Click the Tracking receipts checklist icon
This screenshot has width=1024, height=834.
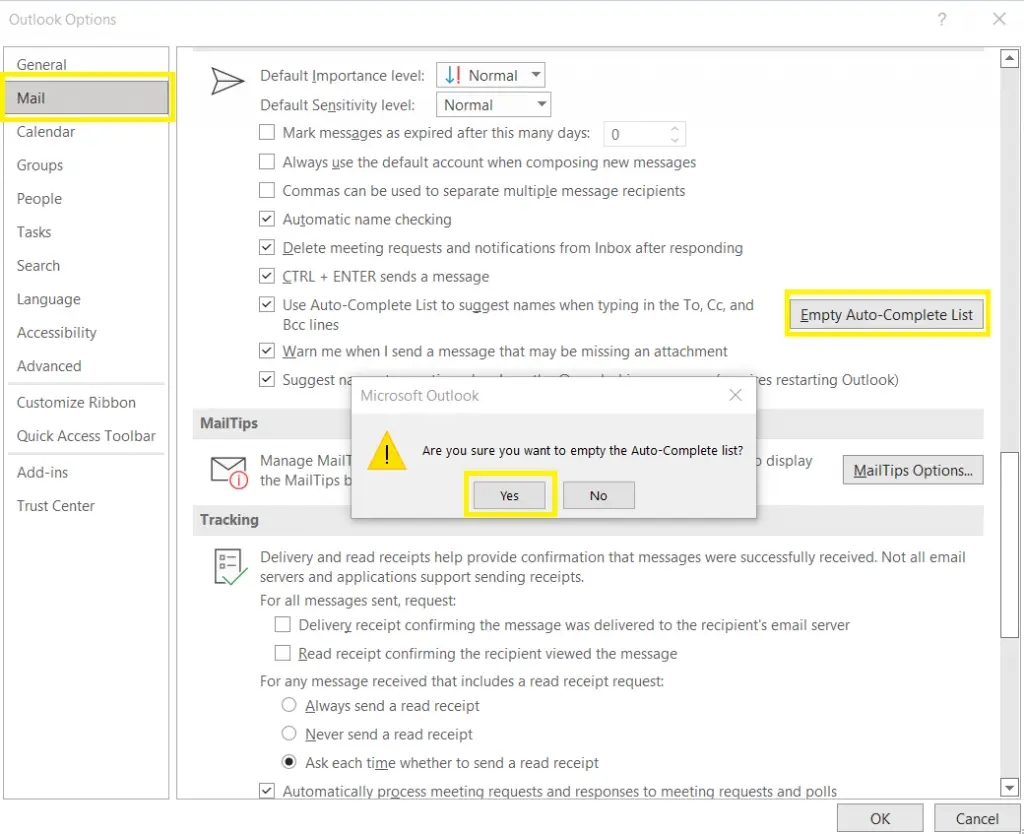(x=230, y=566)
